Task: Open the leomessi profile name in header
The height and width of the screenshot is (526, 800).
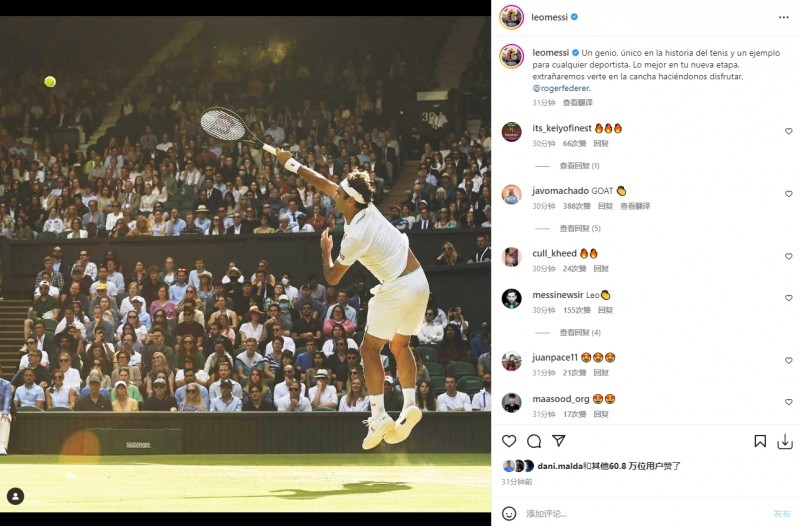Action: coord(549,17)
